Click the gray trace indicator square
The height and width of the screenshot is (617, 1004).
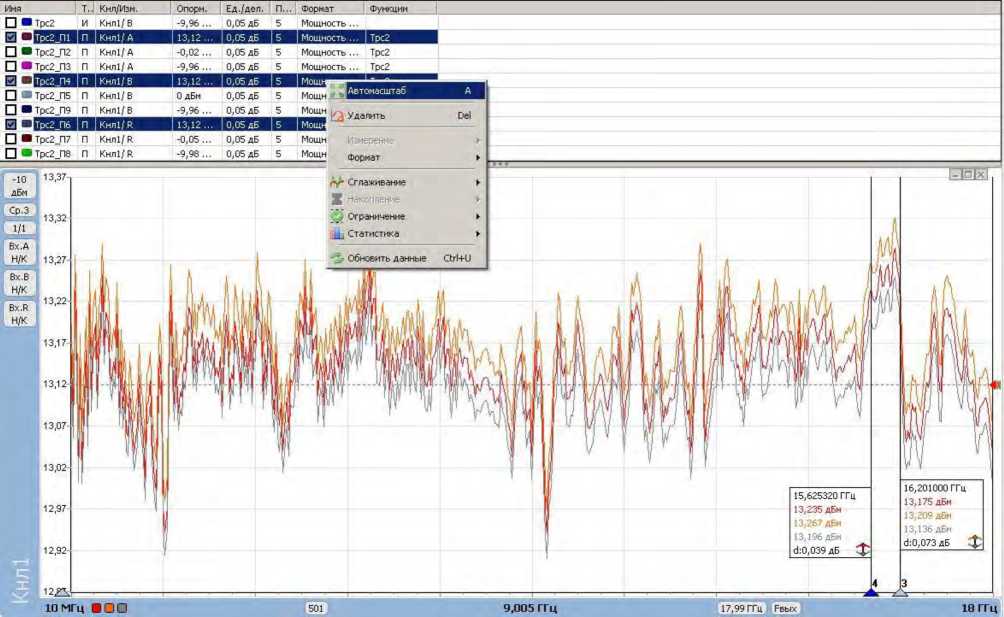122,607
